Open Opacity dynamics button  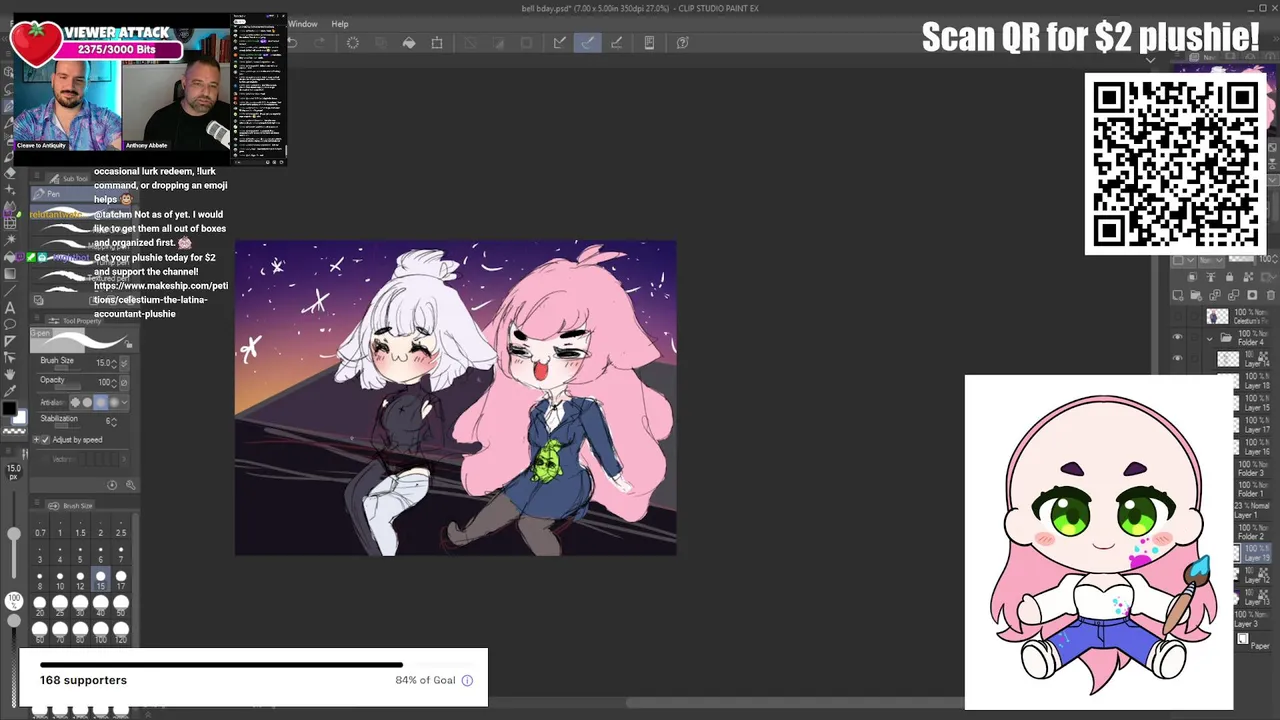pos(124,382)
